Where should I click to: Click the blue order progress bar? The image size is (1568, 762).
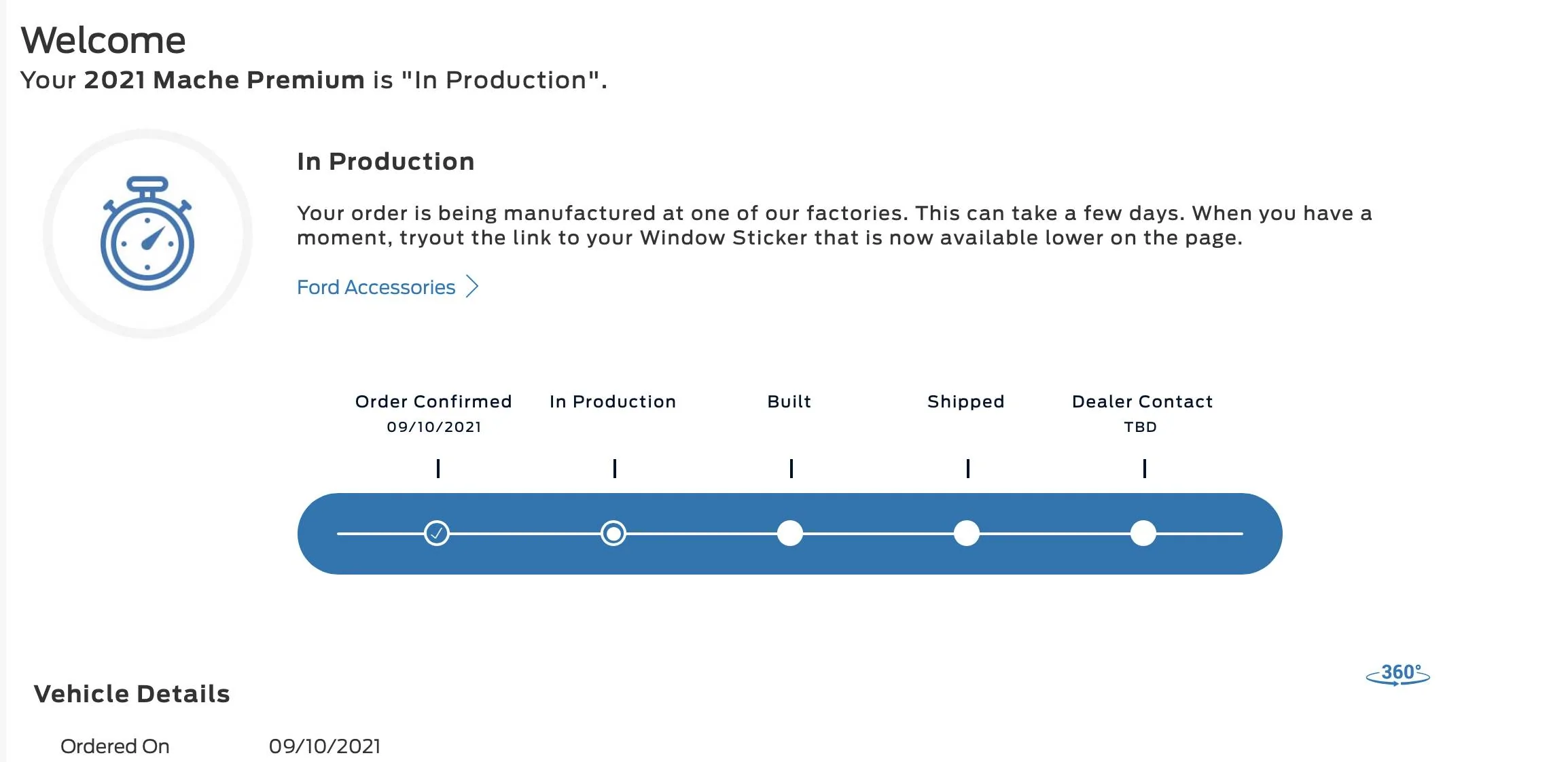790,534
